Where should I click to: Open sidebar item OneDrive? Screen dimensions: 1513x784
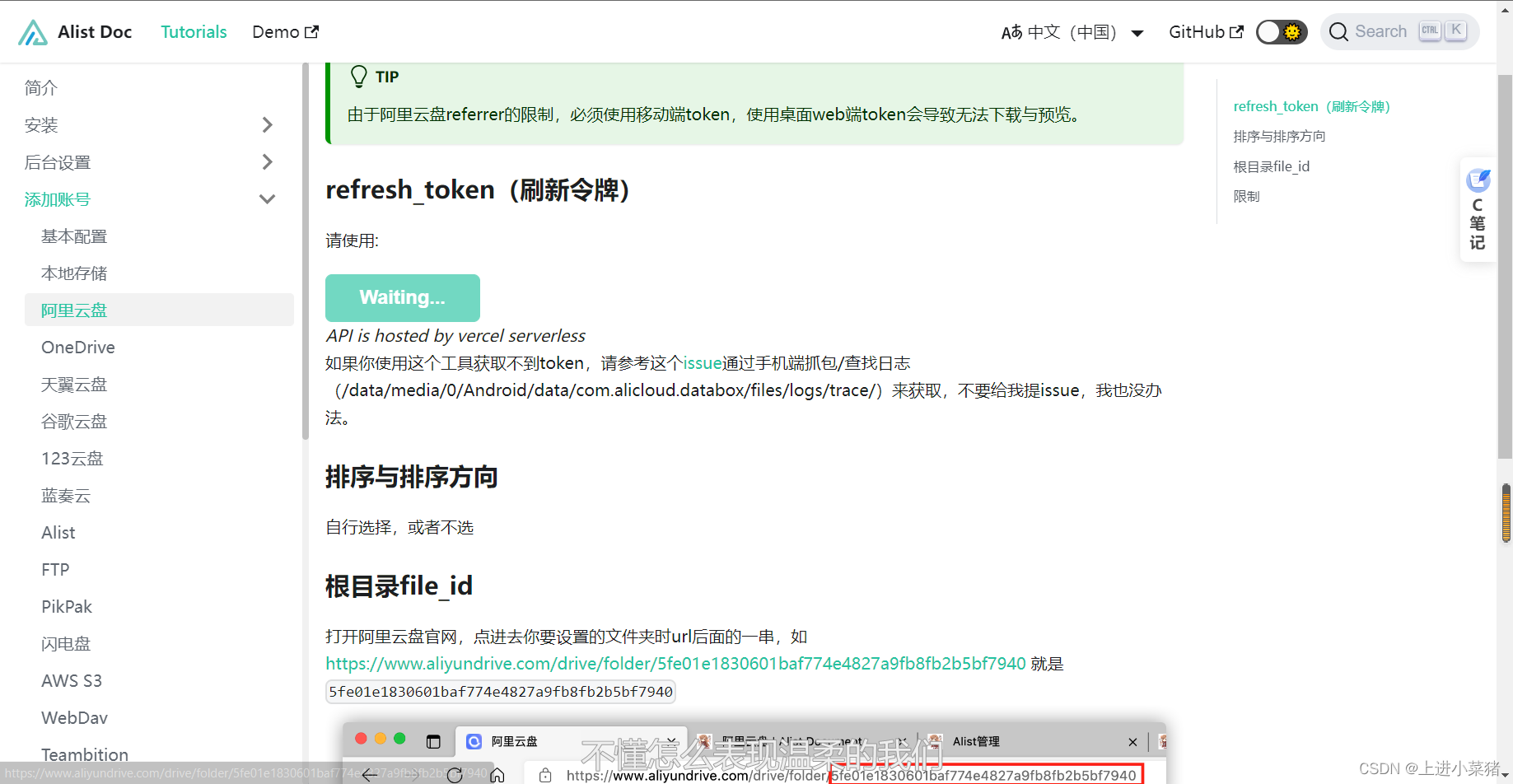pos(78,348)
